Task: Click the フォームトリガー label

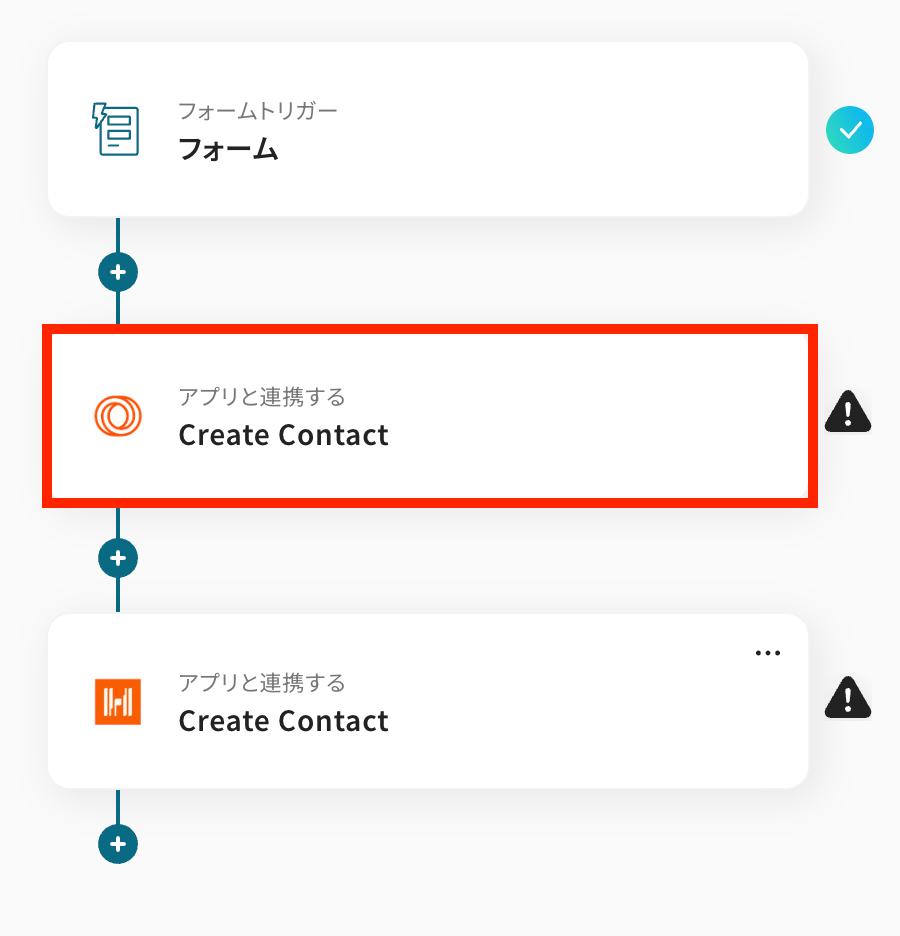Action: click(x=258, y=111)
